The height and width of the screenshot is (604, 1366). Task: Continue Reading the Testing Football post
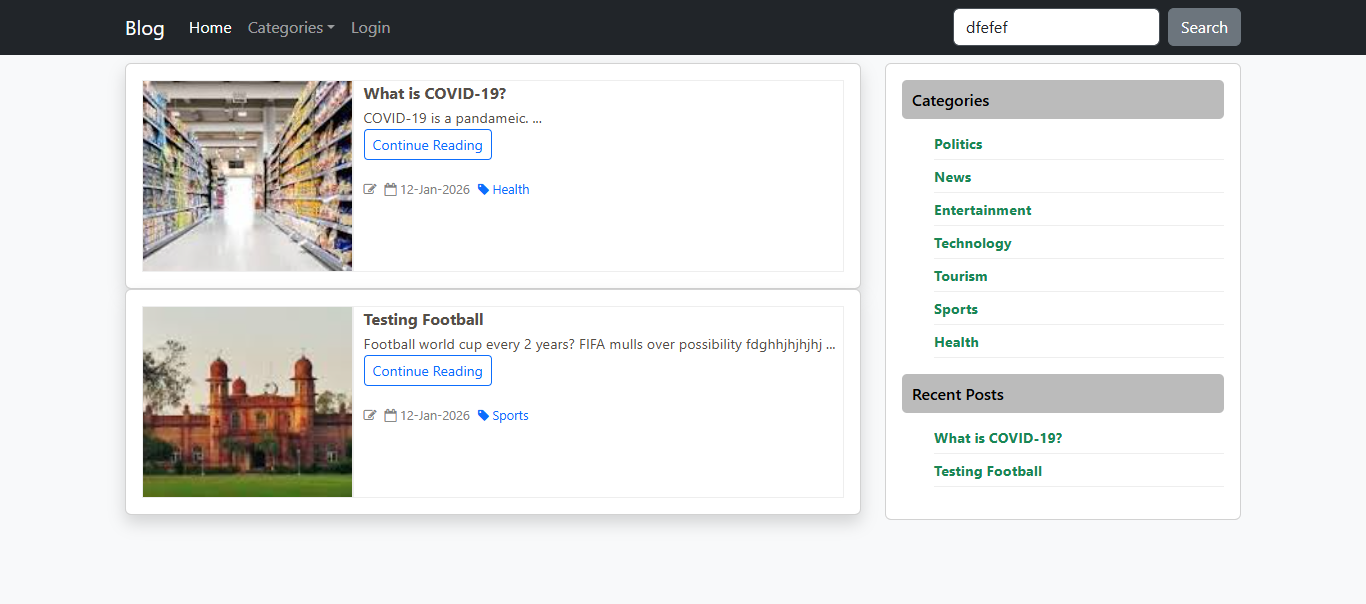[427, 371]
